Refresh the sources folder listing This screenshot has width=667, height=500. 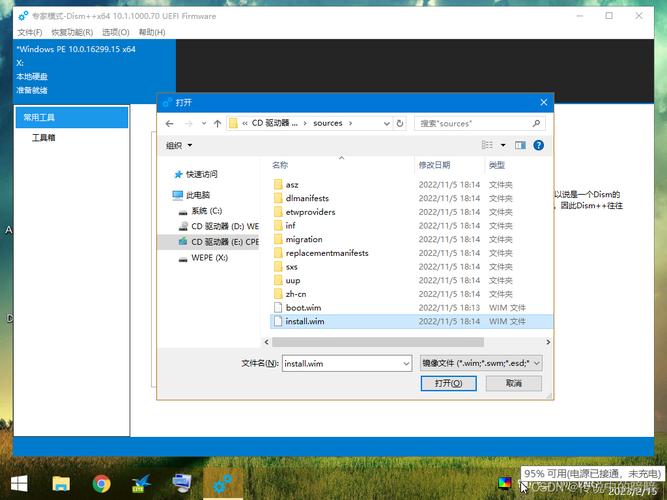click(400, 123)
